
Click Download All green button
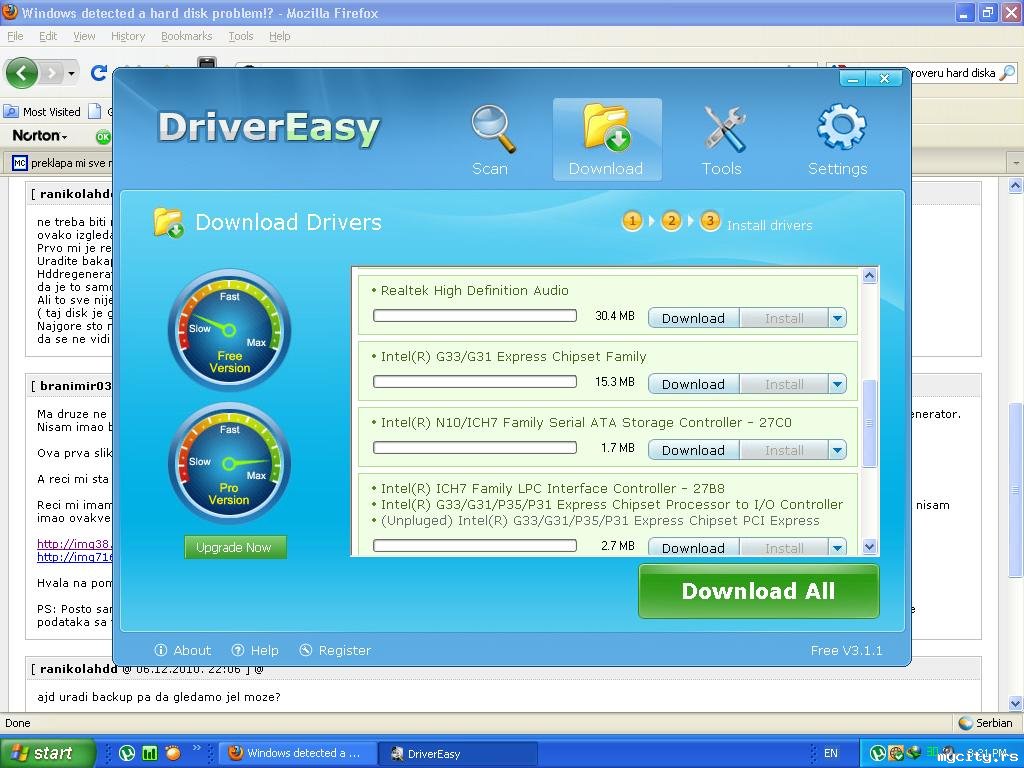click(759, 591)
